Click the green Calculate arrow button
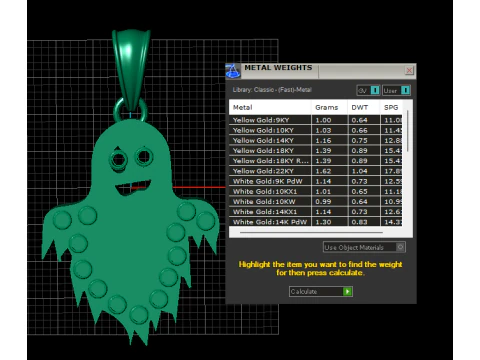This screenshot has height=360, width=480. coord(347,292)
